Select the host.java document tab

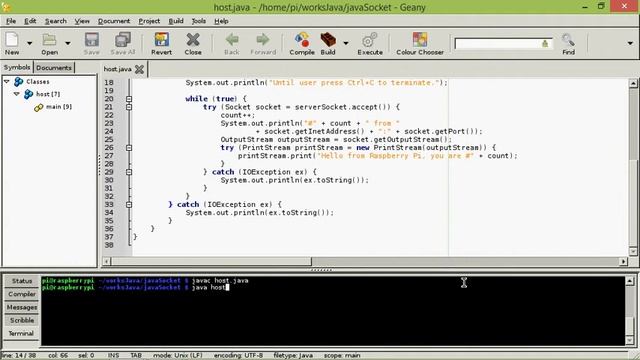(x=118, y=69)
